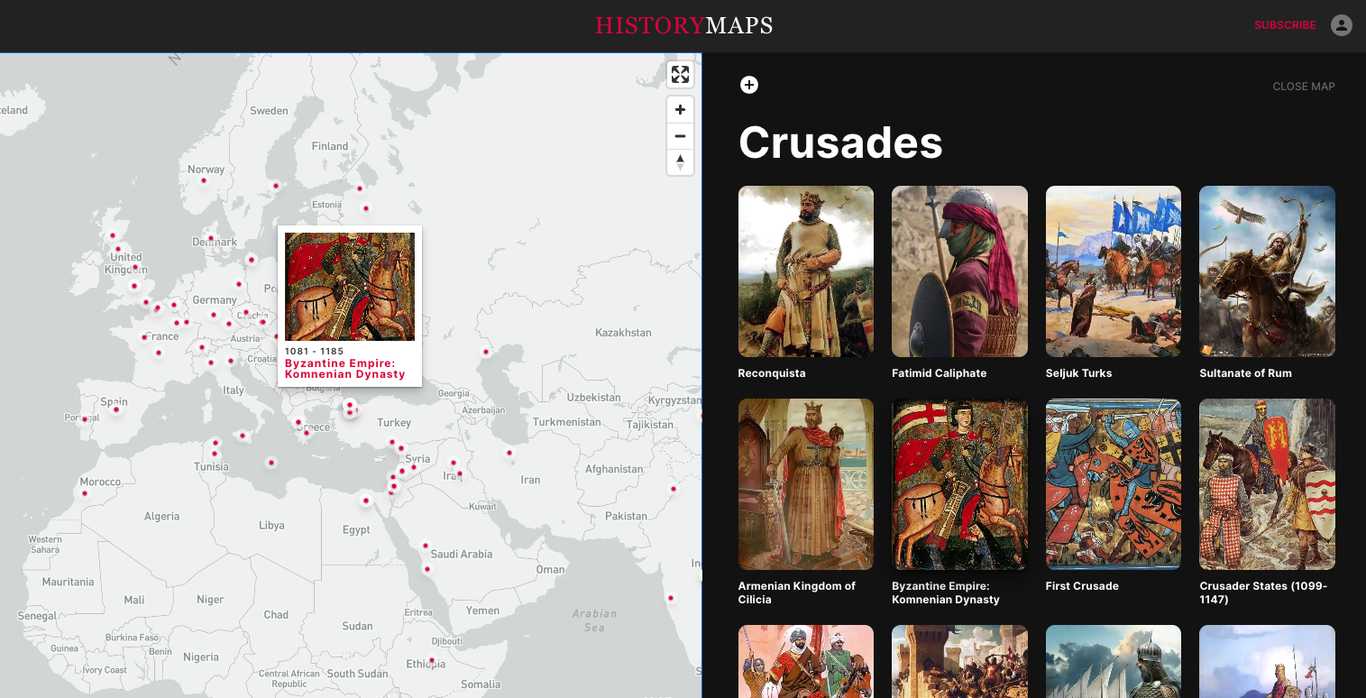Screen dimensions: 1366x698
Task: Open the map popup image of horseman
Action: pyautogui.click(x=350, y=287)
